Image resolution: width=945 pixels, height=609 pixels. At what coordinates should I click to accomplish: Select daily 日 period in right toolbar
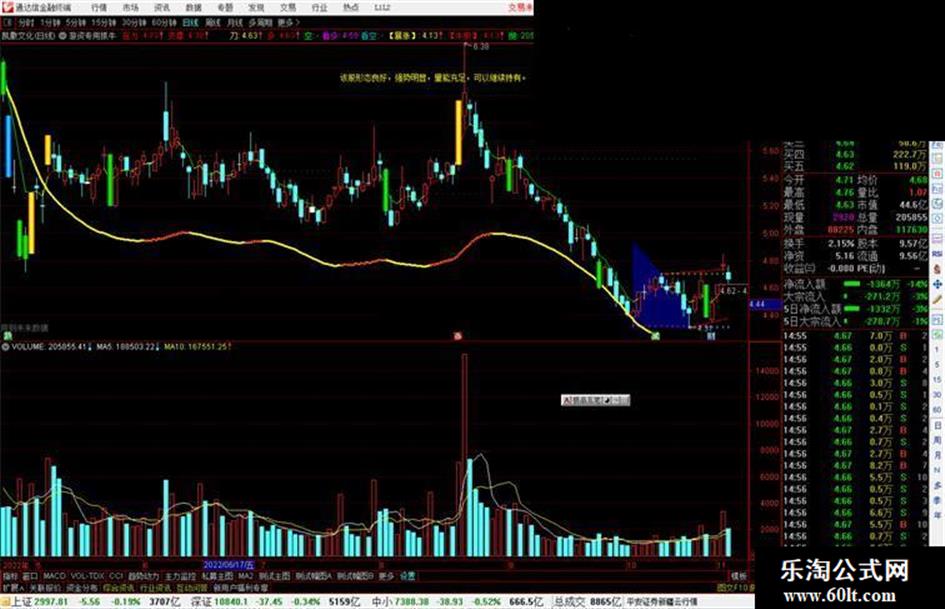tap(937, 426)
